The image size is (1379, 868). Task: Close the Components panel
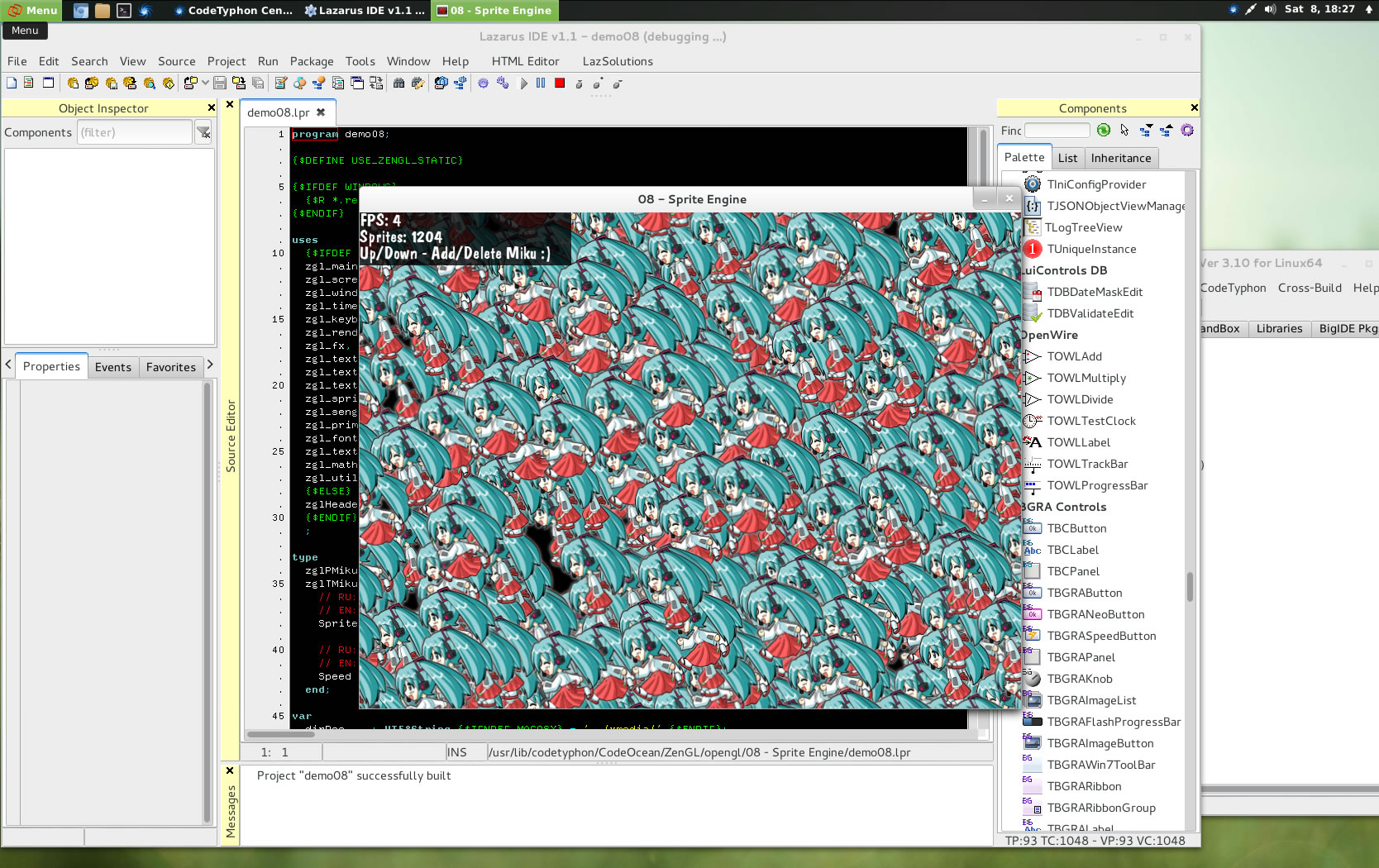1194,107
